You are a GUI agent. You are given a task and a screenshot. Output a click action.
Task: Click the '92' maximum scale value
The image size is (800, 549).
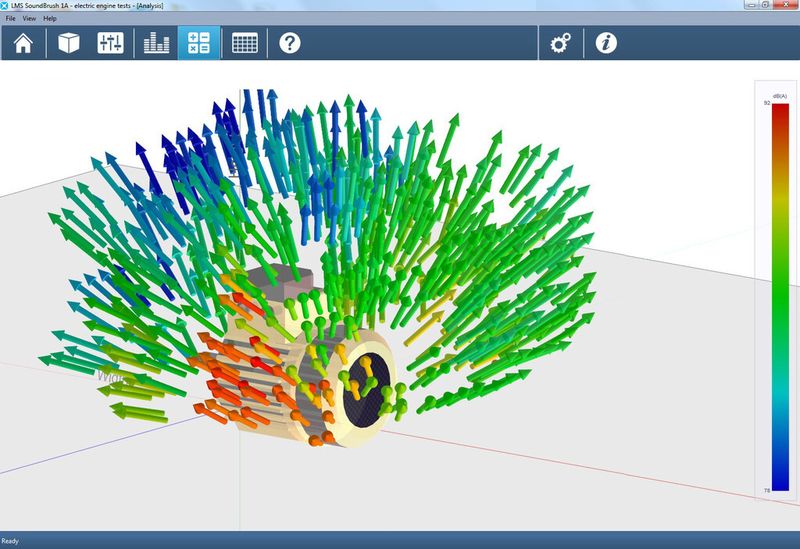tap(767, 103)
